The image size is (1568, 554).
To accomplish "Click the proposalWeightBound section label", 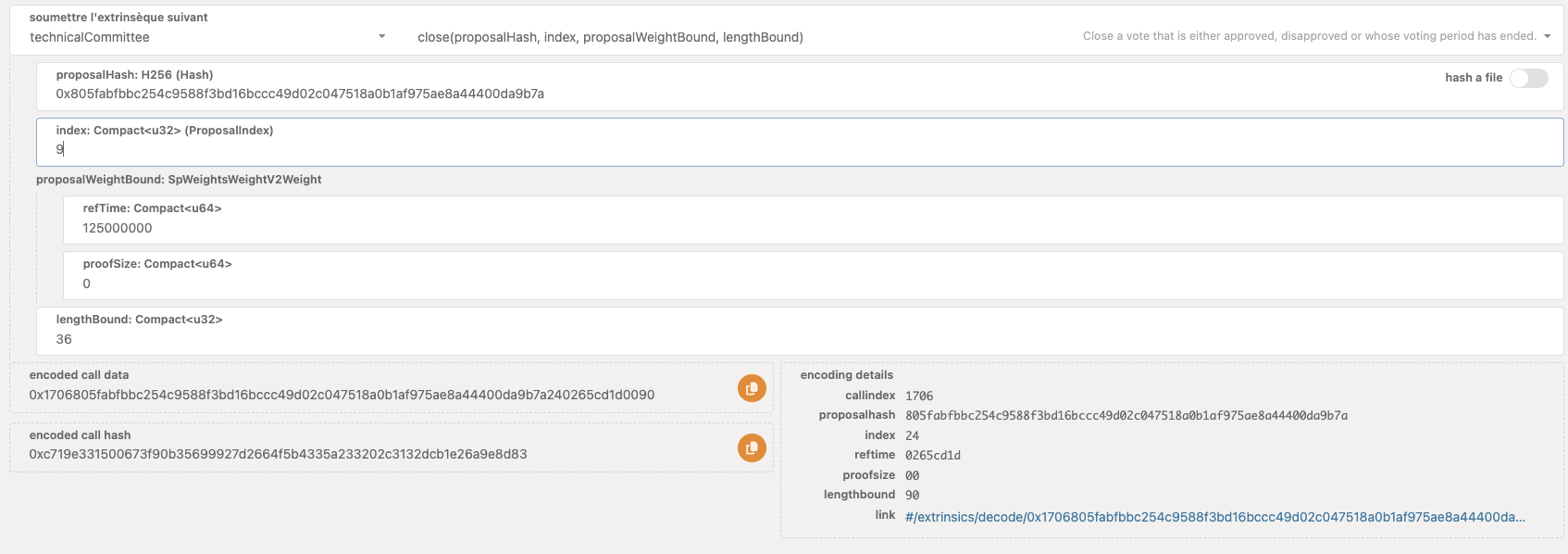I will tap(179, 180).
